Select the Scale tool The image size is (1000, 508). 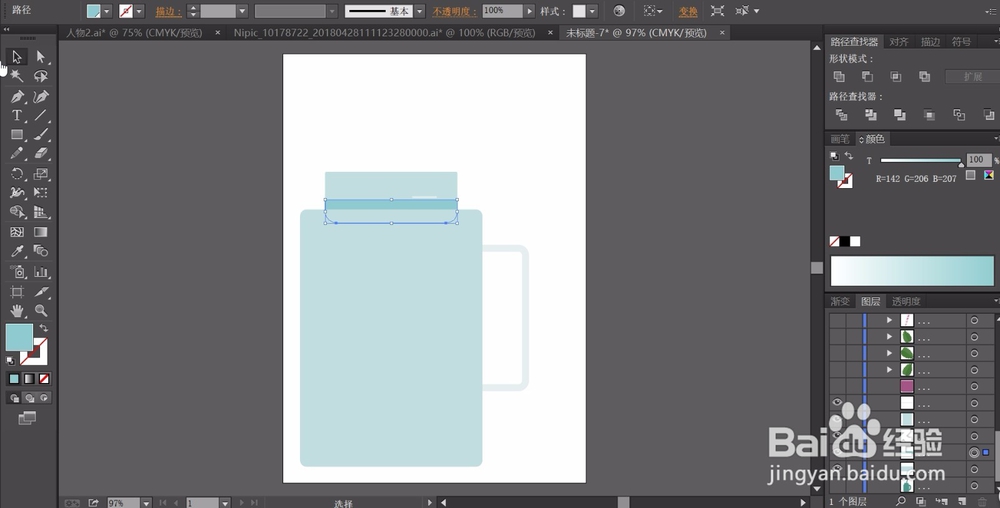pyautogui.click(x=41, y=174)
